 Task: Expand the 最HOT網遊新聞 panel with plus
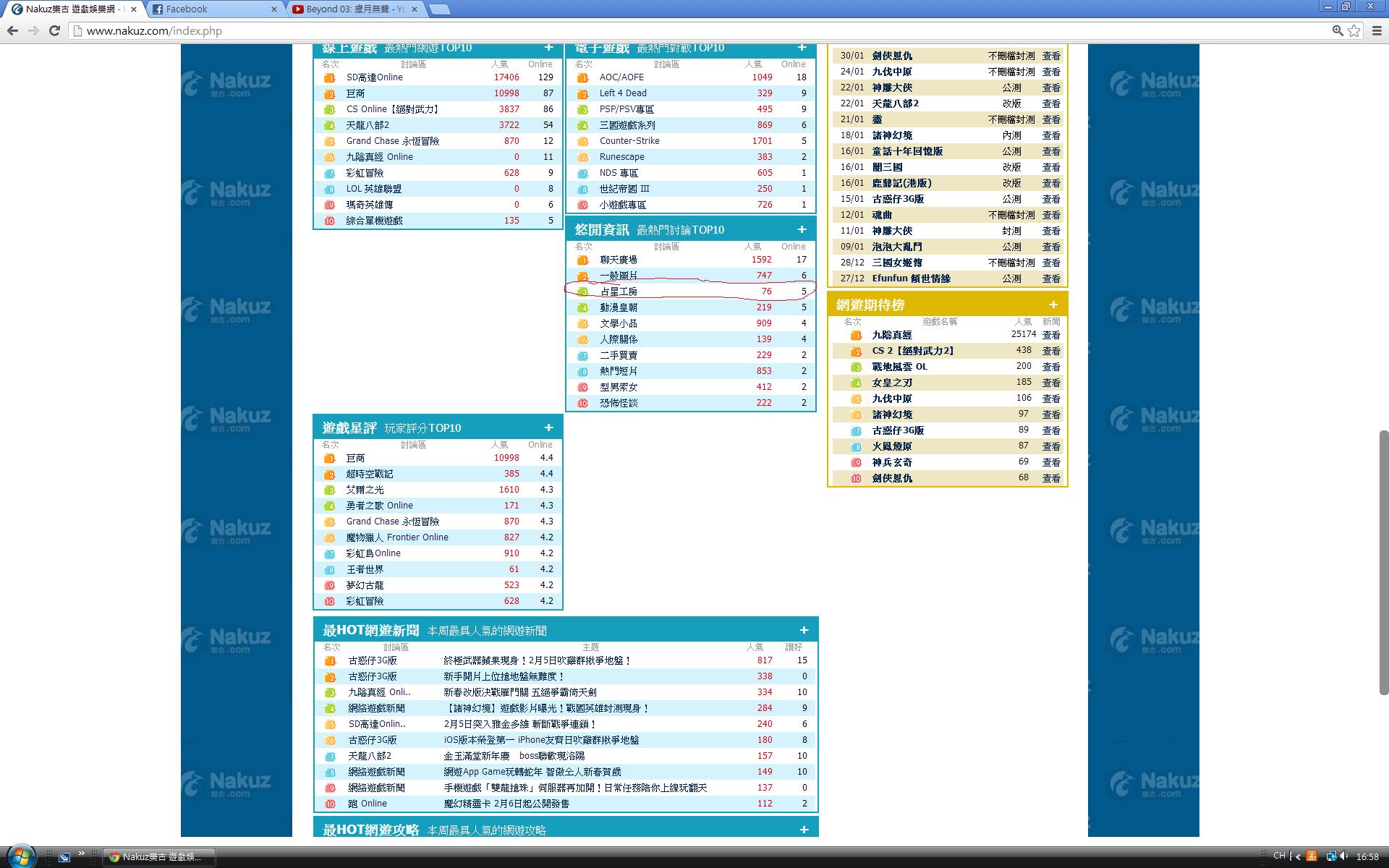[x=804, y=630]
